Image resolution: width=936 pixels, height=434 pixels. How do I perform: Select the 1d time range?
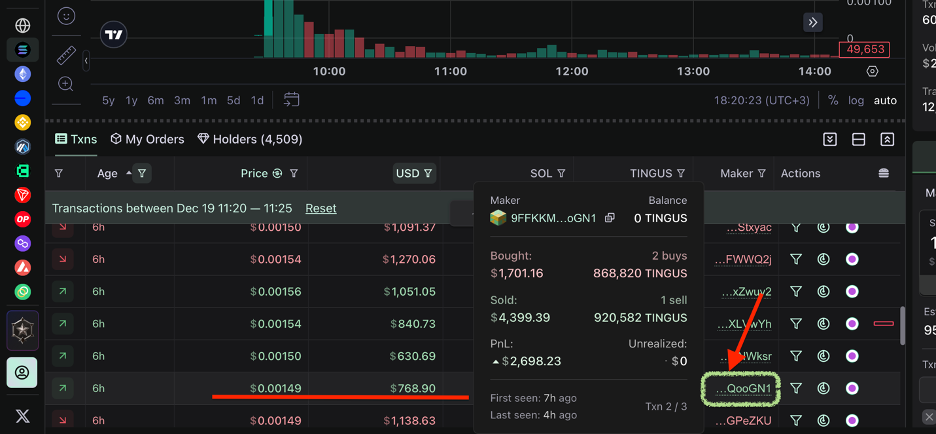(x=257, y=100)
